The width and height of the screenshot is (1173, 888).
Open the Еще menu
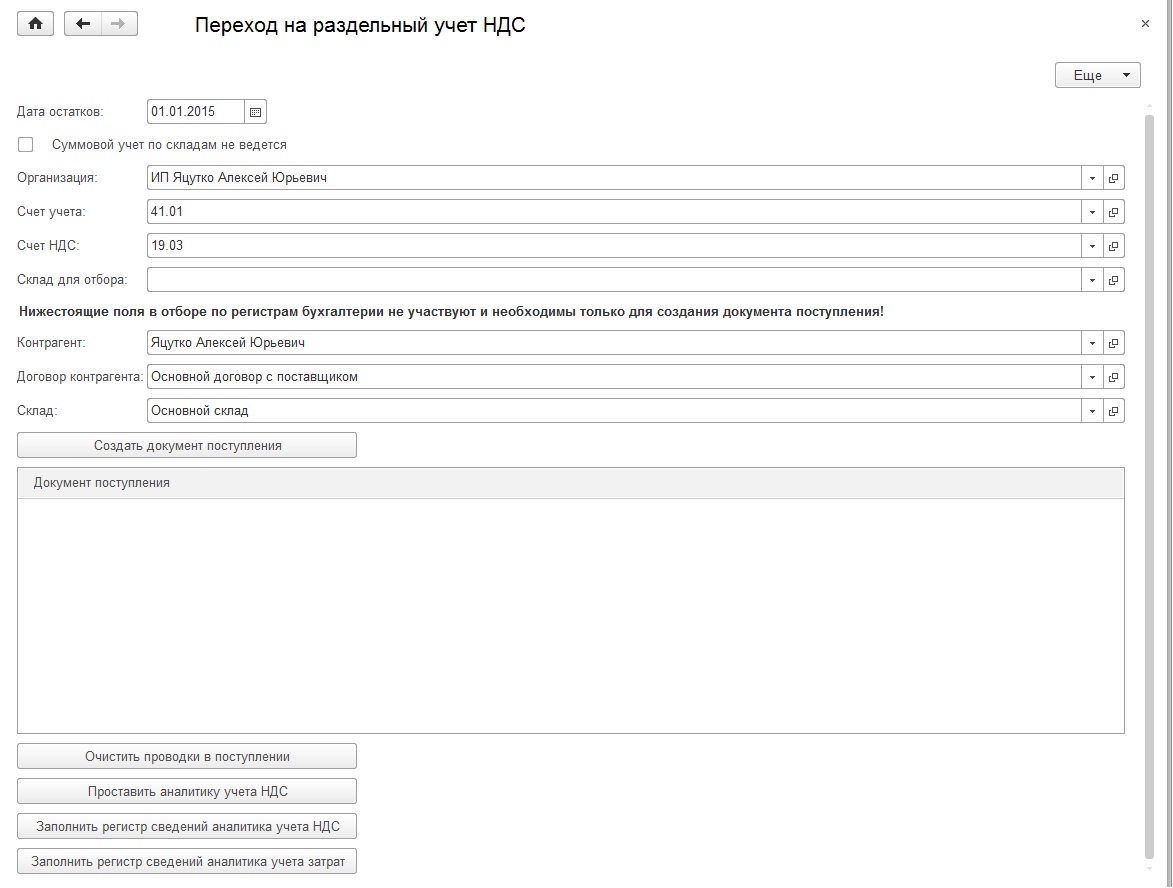1097,75
